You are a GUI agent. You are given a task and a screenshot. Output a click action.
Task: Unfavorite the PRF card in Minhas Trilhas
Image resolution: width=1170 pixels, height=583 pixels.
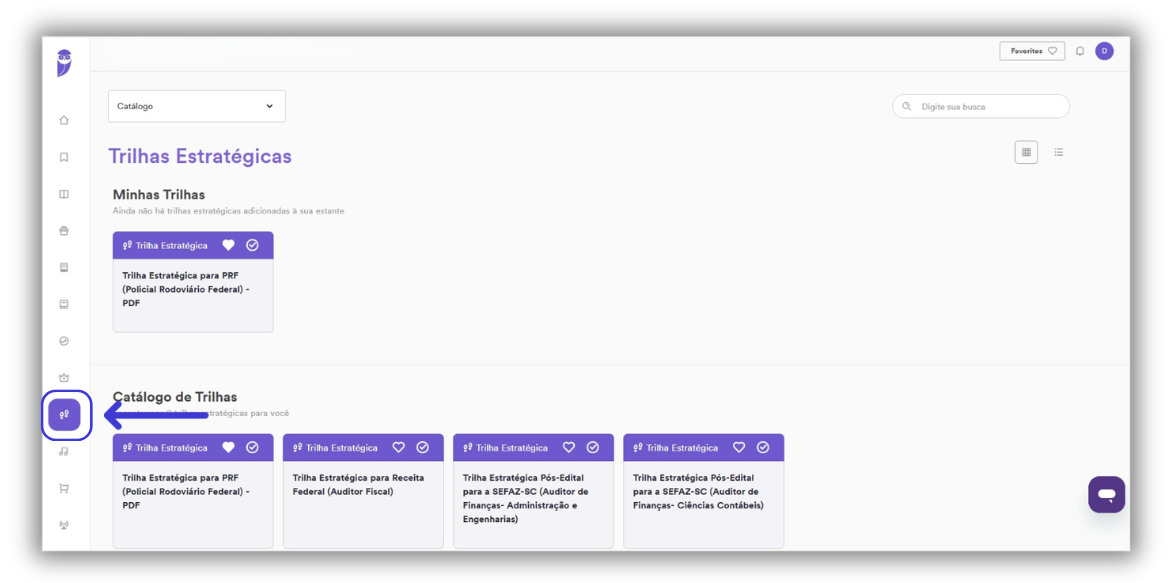pos(228,245)
